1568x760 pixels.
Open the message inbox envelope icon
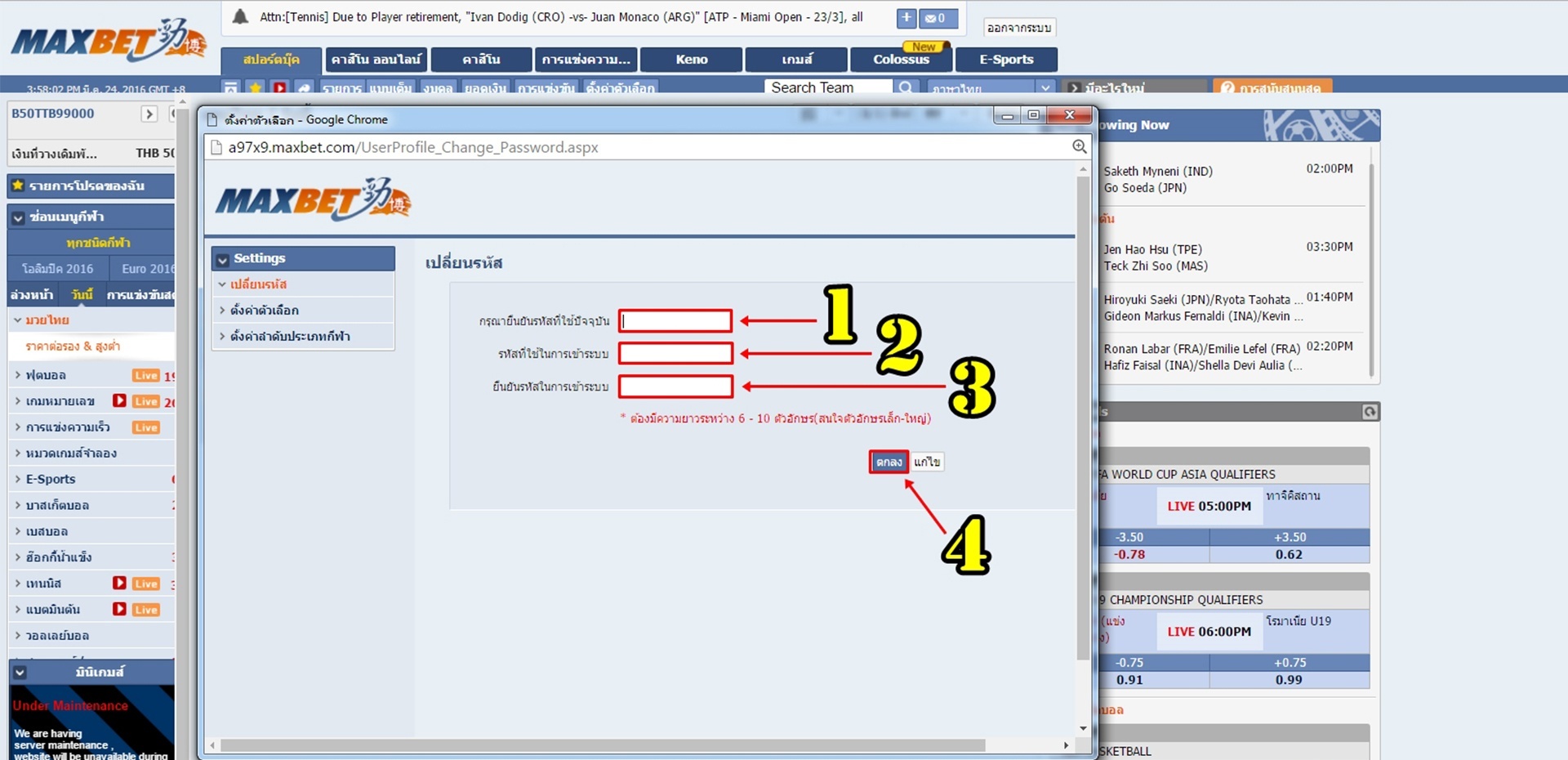[938, 18]
